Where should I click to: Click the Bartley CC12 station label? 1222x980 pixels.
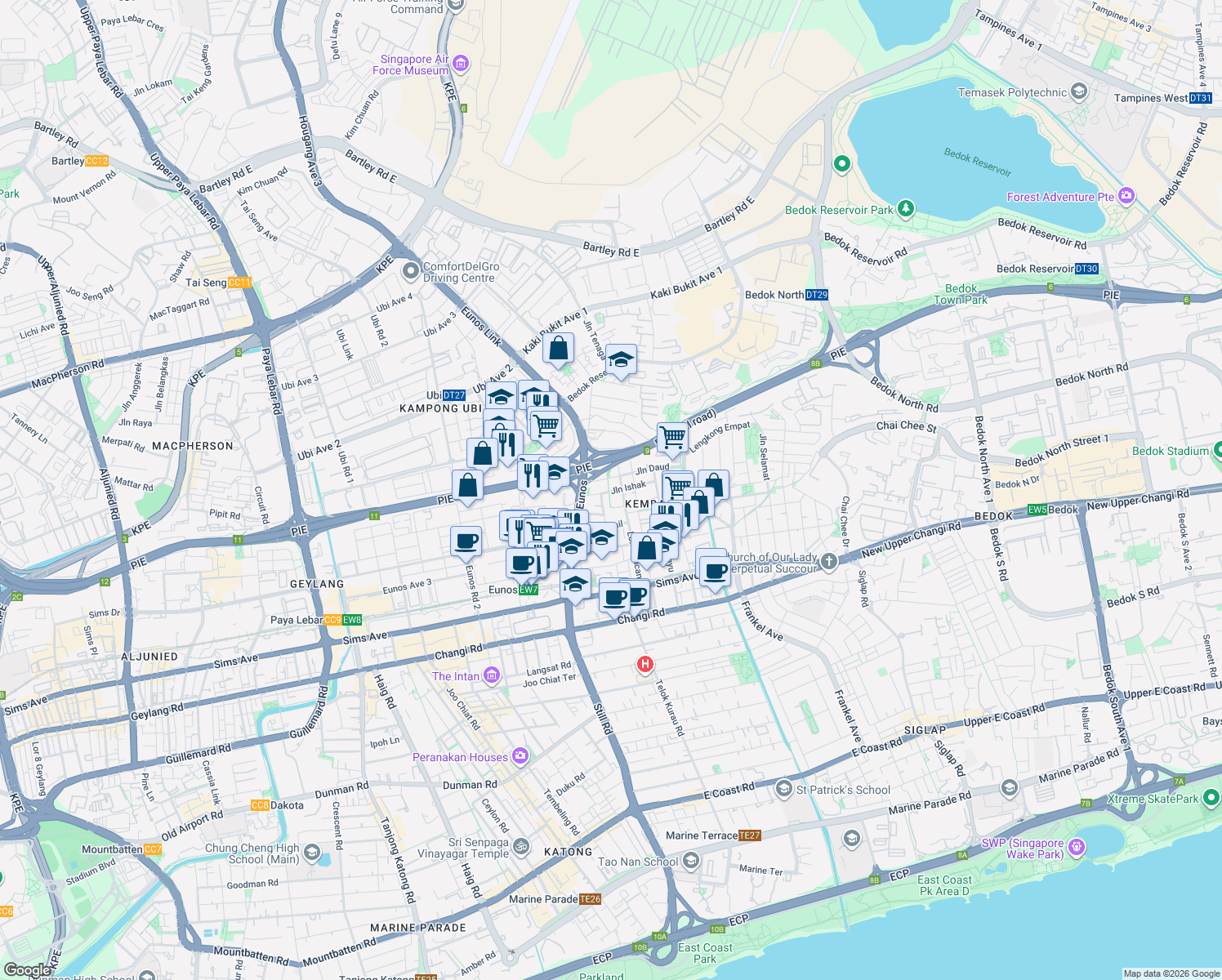[x=80, y=161]
